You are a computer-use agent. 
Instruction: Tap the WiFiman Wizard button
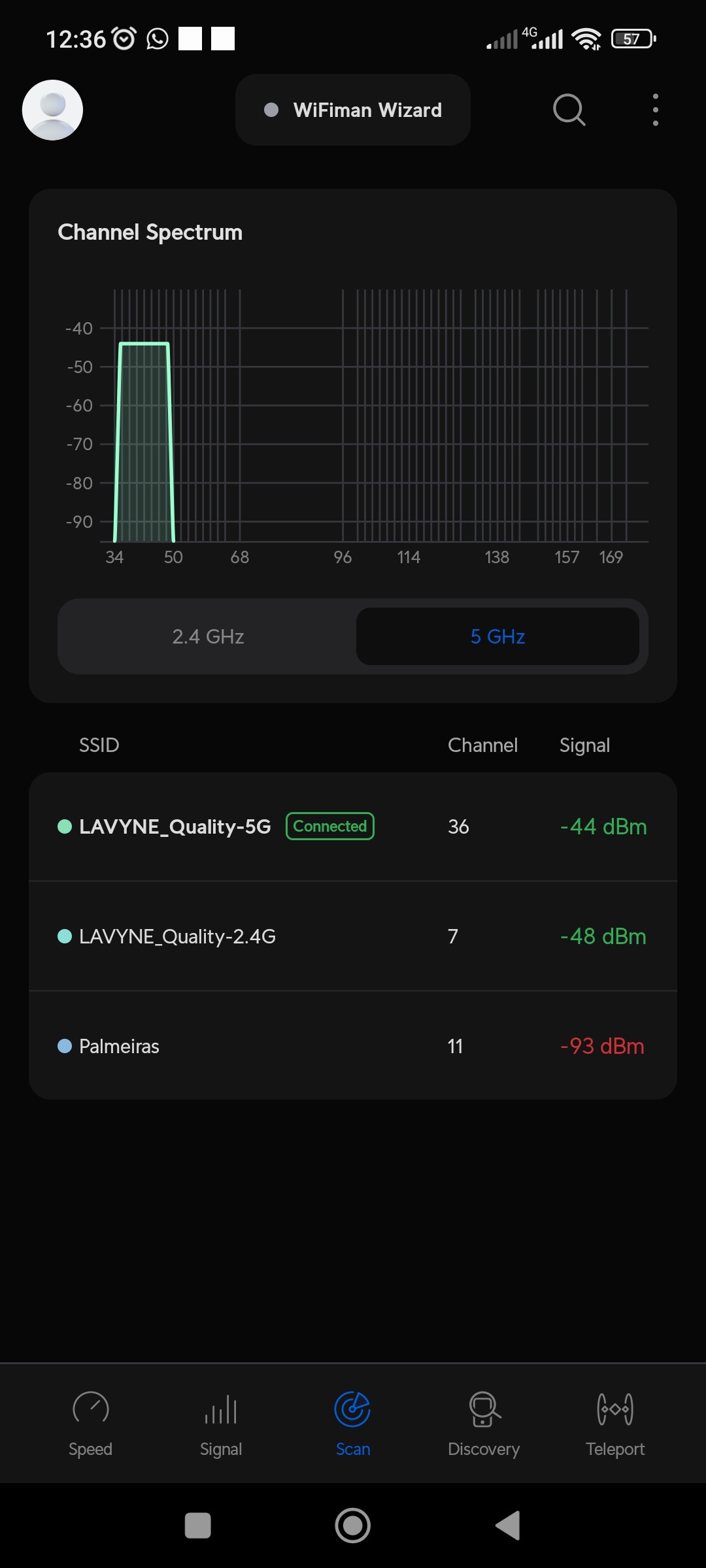point(353,110)
